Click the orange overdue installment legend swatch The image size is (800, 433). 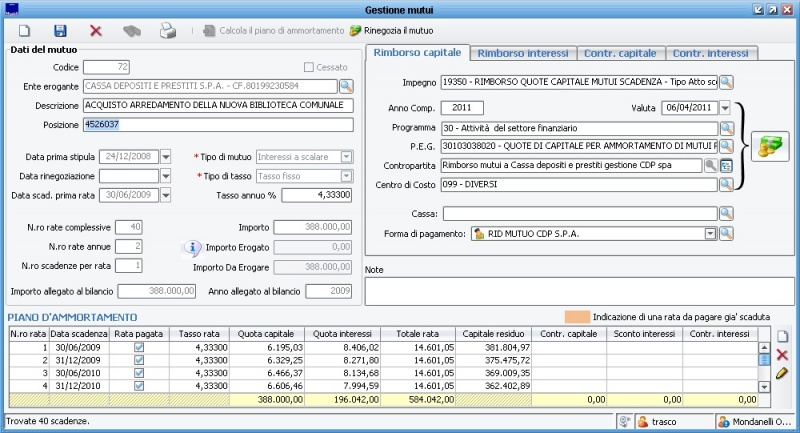(575, 316)
